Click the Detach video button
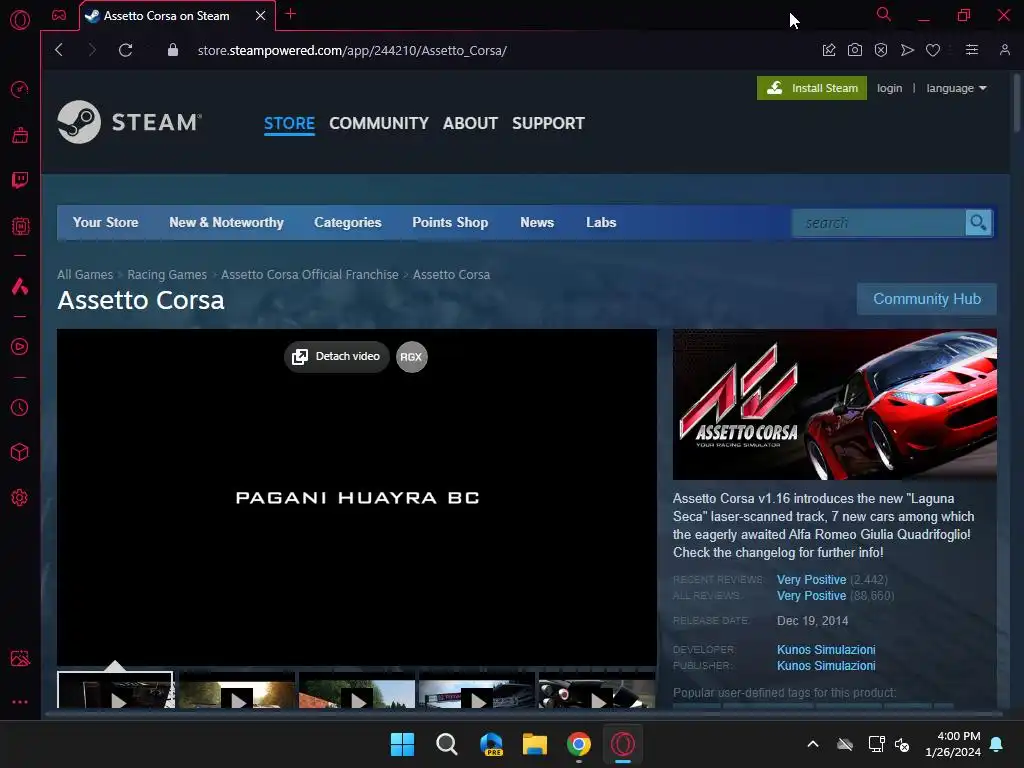 [336, 357]
